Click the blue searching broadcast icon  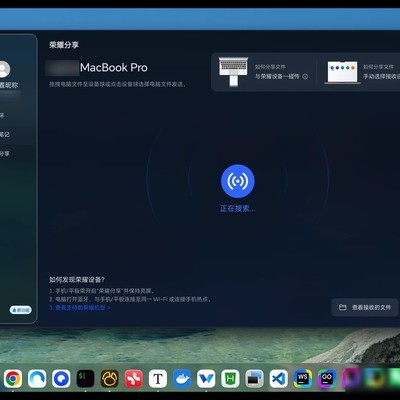pyautogui.click(x=238, y=181)
